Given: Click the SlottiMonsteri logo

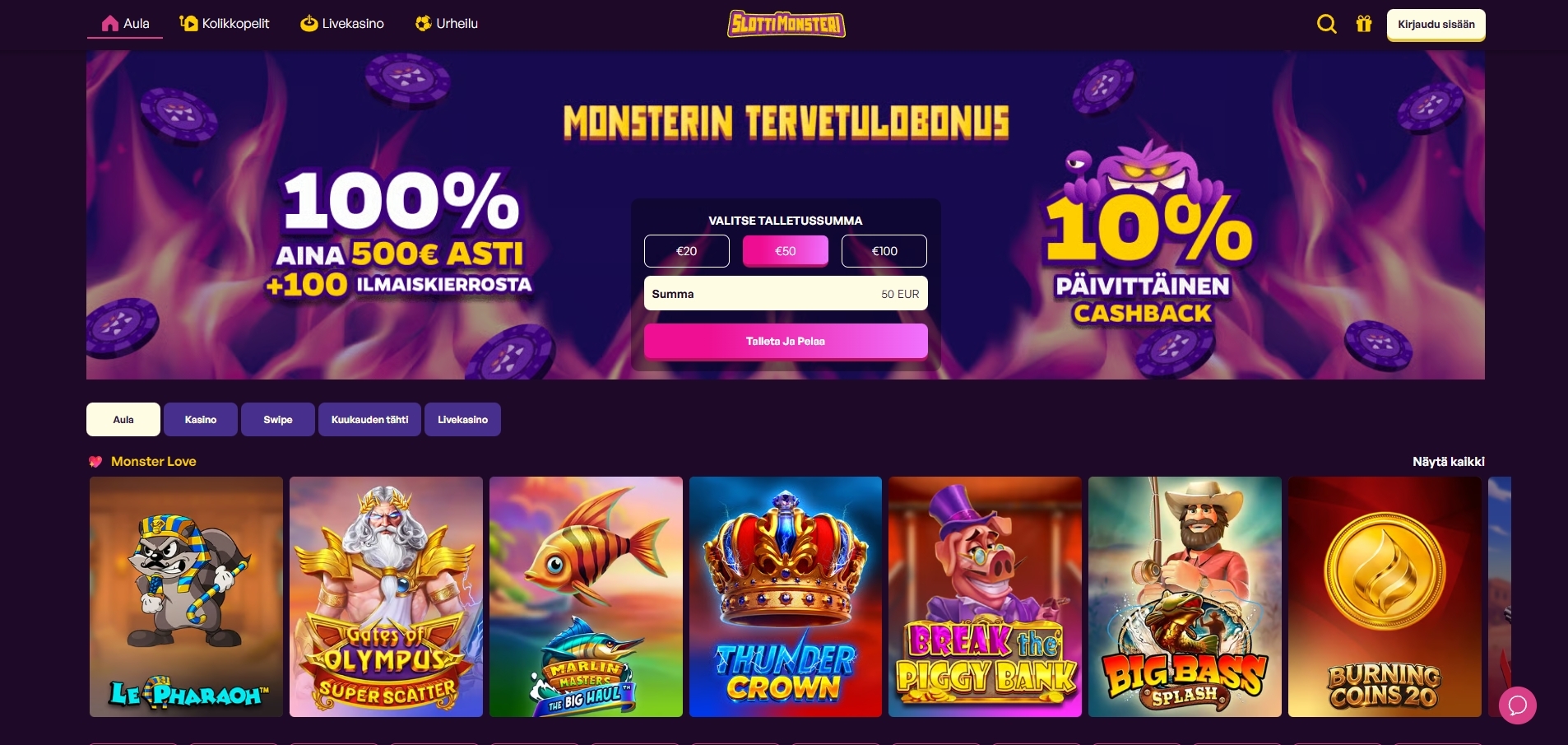Looking at the screenshot, I should coord(786,24).
